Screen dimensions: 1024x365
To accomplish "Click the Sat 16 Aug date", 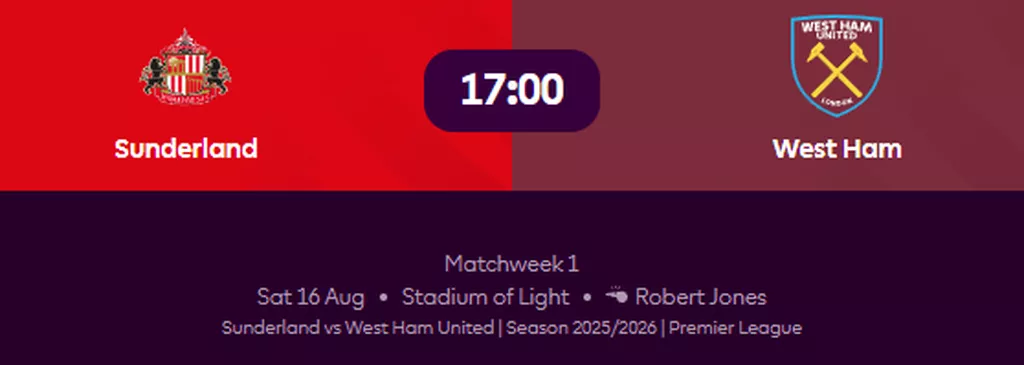I will coord(311,297).
